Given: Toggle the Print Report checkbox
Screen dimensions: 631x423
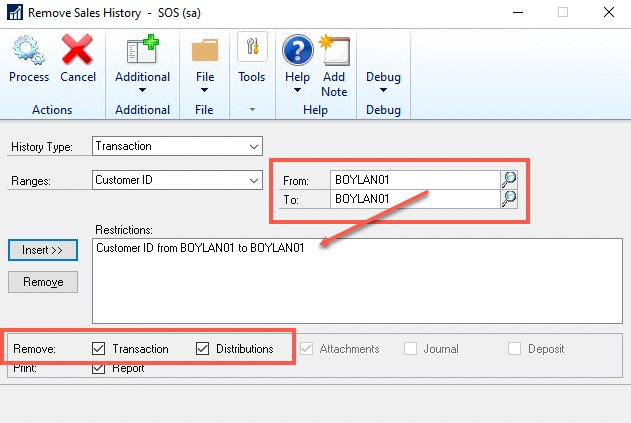Looking at the screenshot, I should pos(99,368).
